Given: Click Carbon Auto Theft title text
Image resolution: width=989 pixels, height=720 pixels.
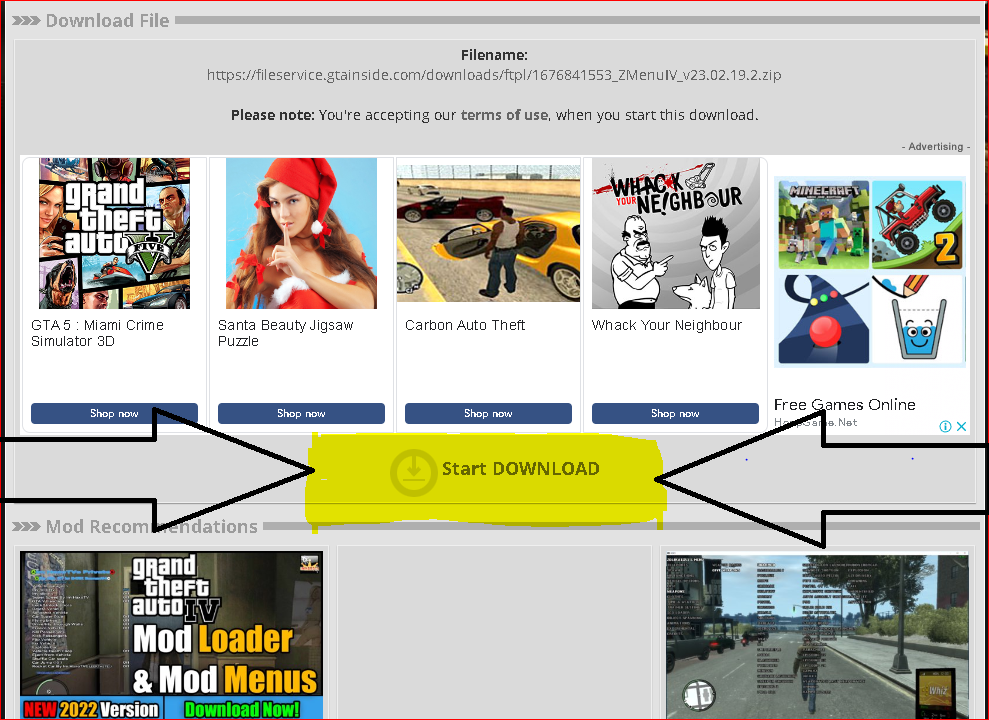Looking at the screenshot, I should [x=465, y=325].
